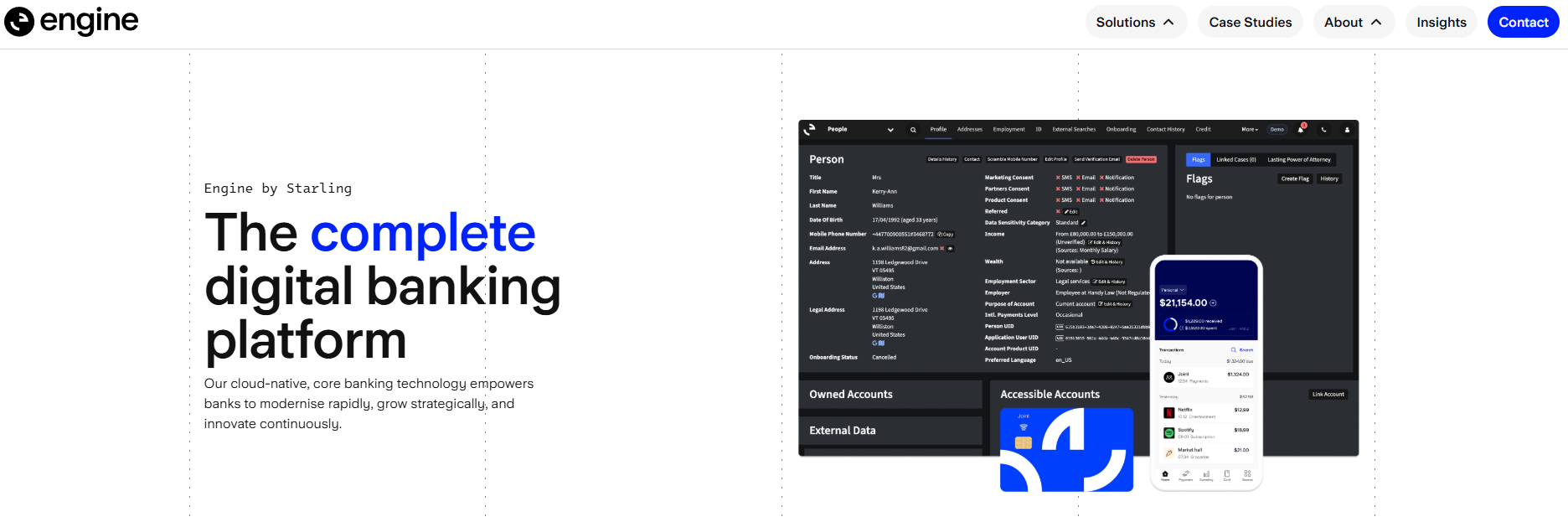This screenshot has width=1568, height=522.
Task: Toggle Partners Consent Email
Action: pyautogui.click(x=1086, y=189)
